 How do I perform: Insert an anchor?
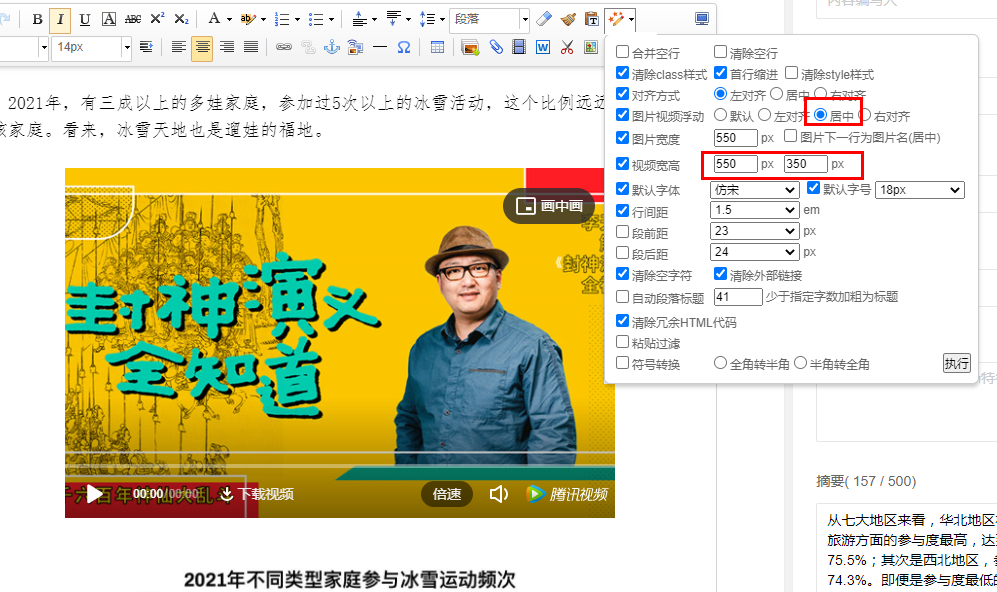332,47
